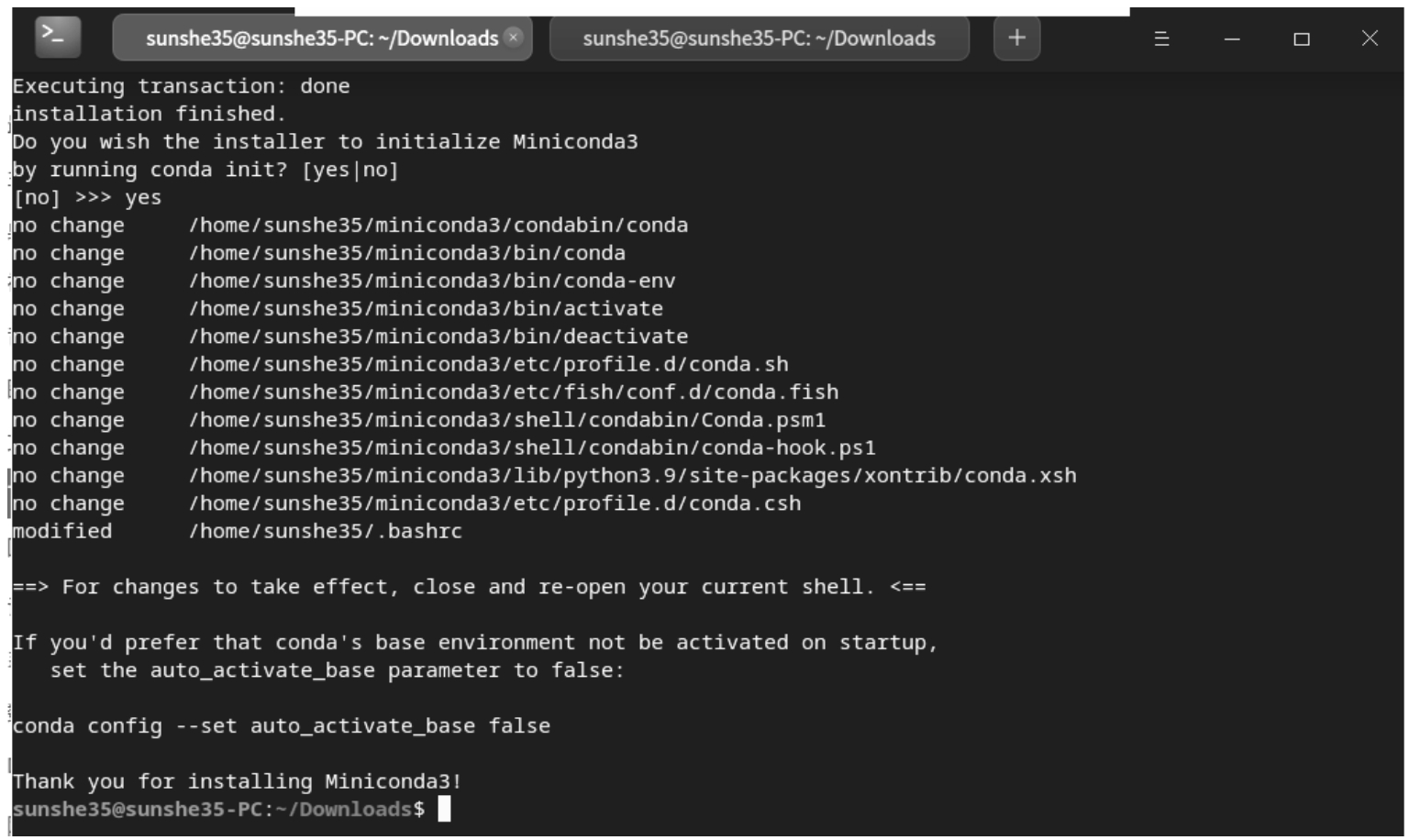Click the /home/sunshe35/.bashrc modified path
1409x840 pixels.
326,531
